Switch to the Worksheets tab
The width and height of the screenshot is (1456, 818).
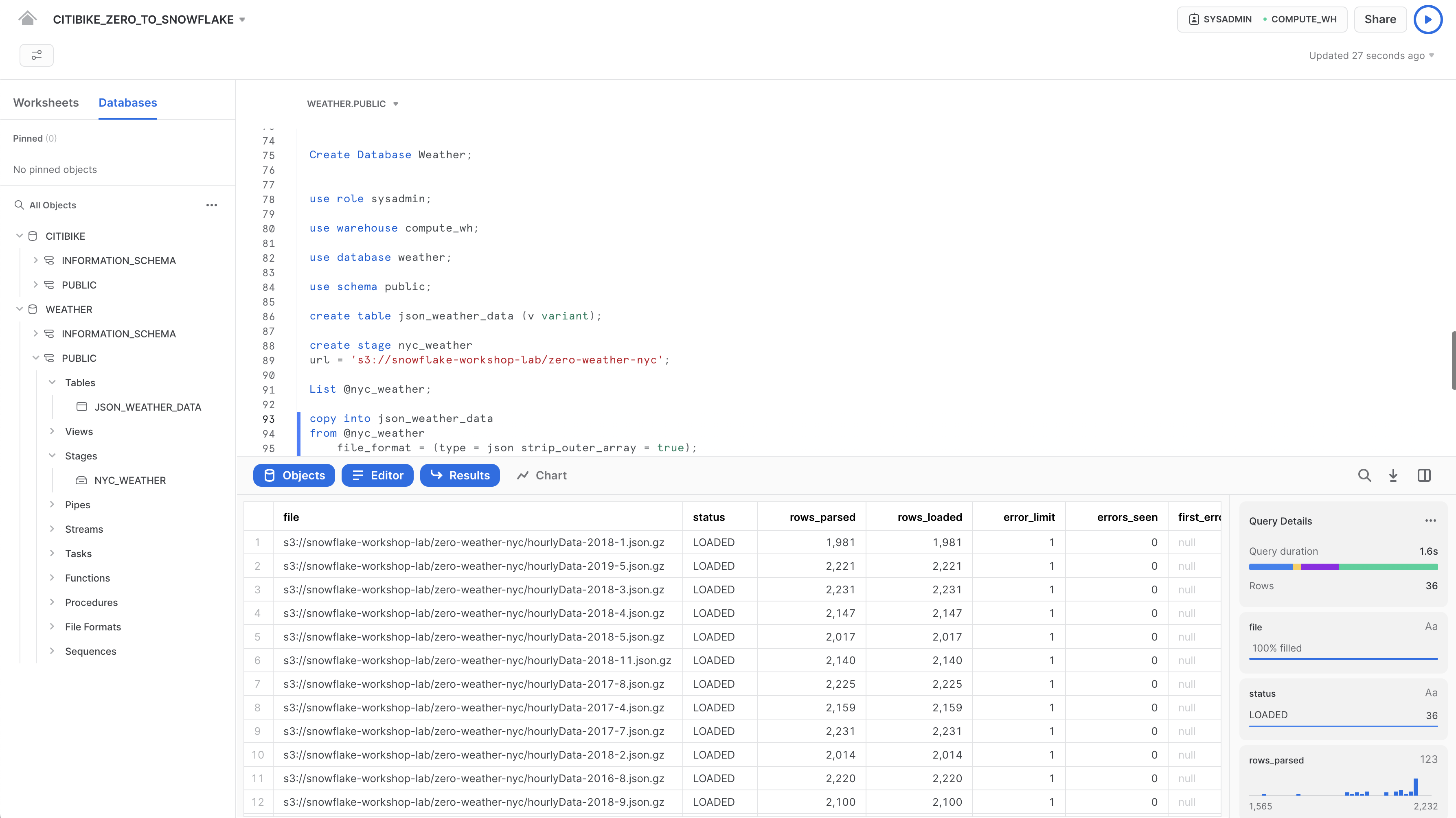[46, 103]
